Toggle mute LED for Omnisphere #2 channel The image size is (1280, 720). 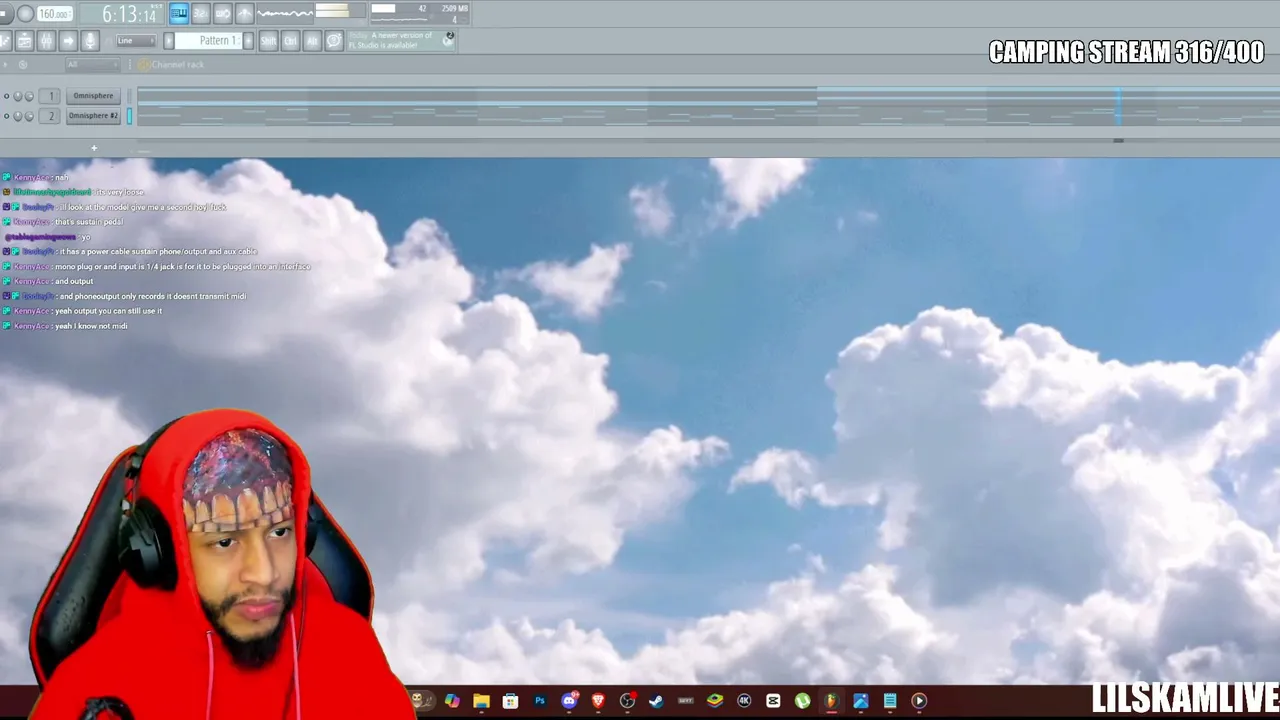tap(6, 116)
